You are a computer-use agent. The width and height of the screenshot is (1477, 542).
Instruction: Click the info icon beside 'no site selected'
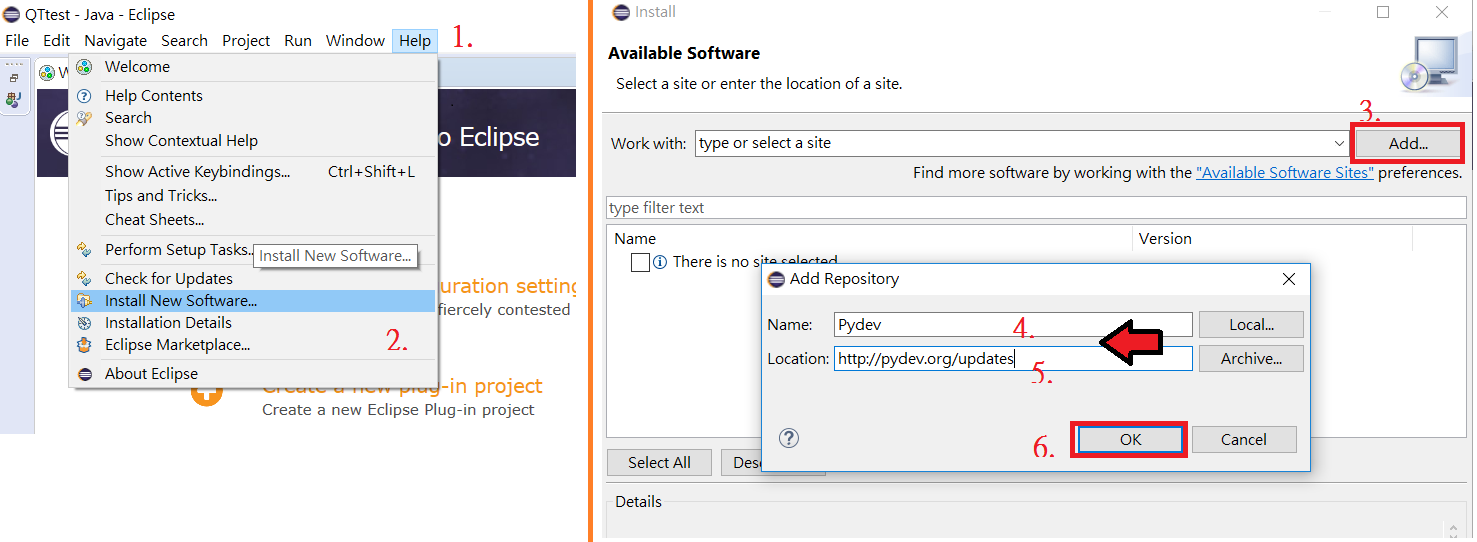[x=660, y=262]
